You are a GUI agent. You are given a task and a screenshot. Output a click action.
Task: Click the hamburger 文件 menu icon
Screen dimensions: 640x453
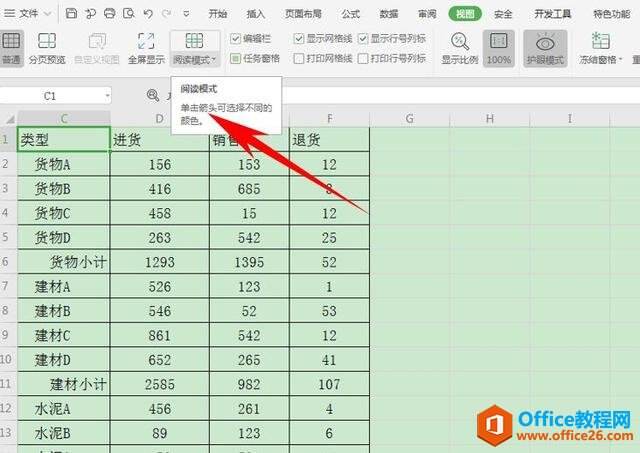tap(9, 13)
